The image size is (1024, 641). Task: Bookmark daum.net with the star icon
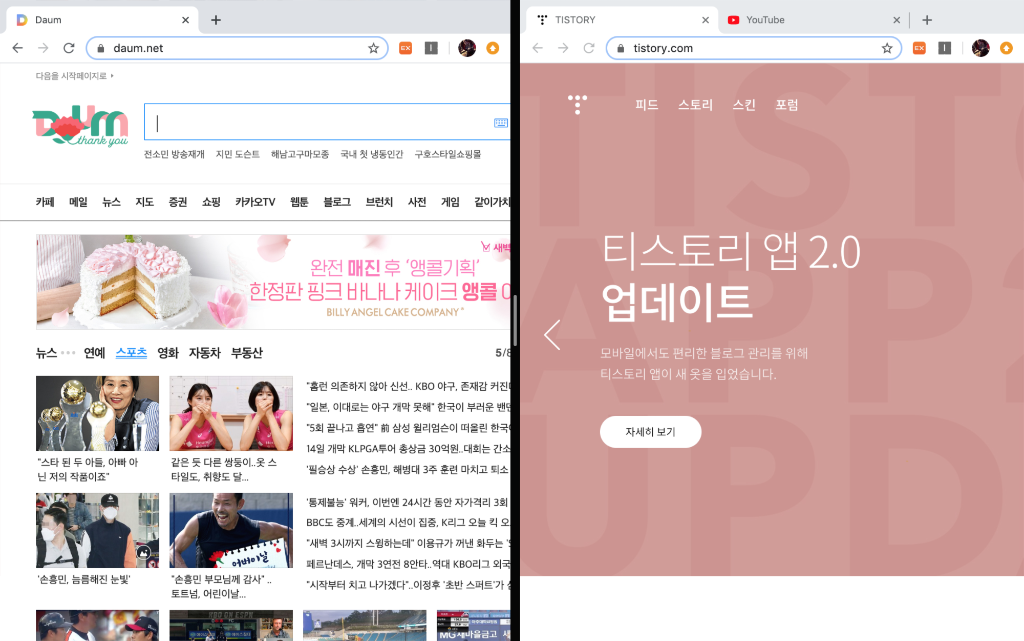pos(374,48)
